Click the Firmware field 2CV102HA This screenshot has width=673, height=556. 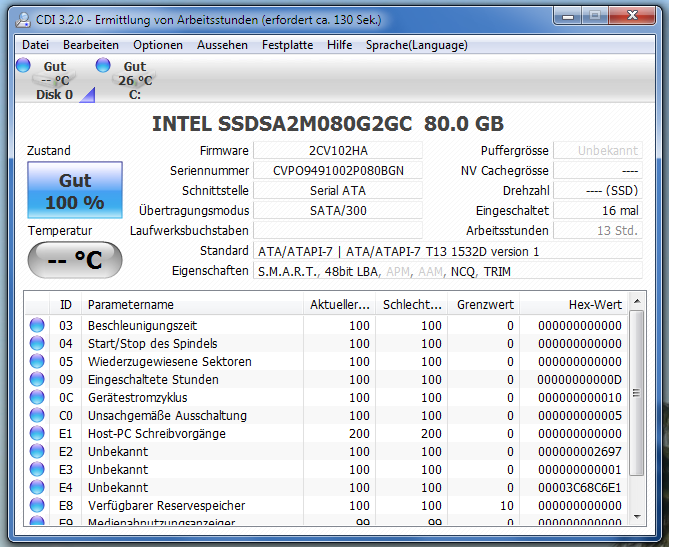pos(338,151)
